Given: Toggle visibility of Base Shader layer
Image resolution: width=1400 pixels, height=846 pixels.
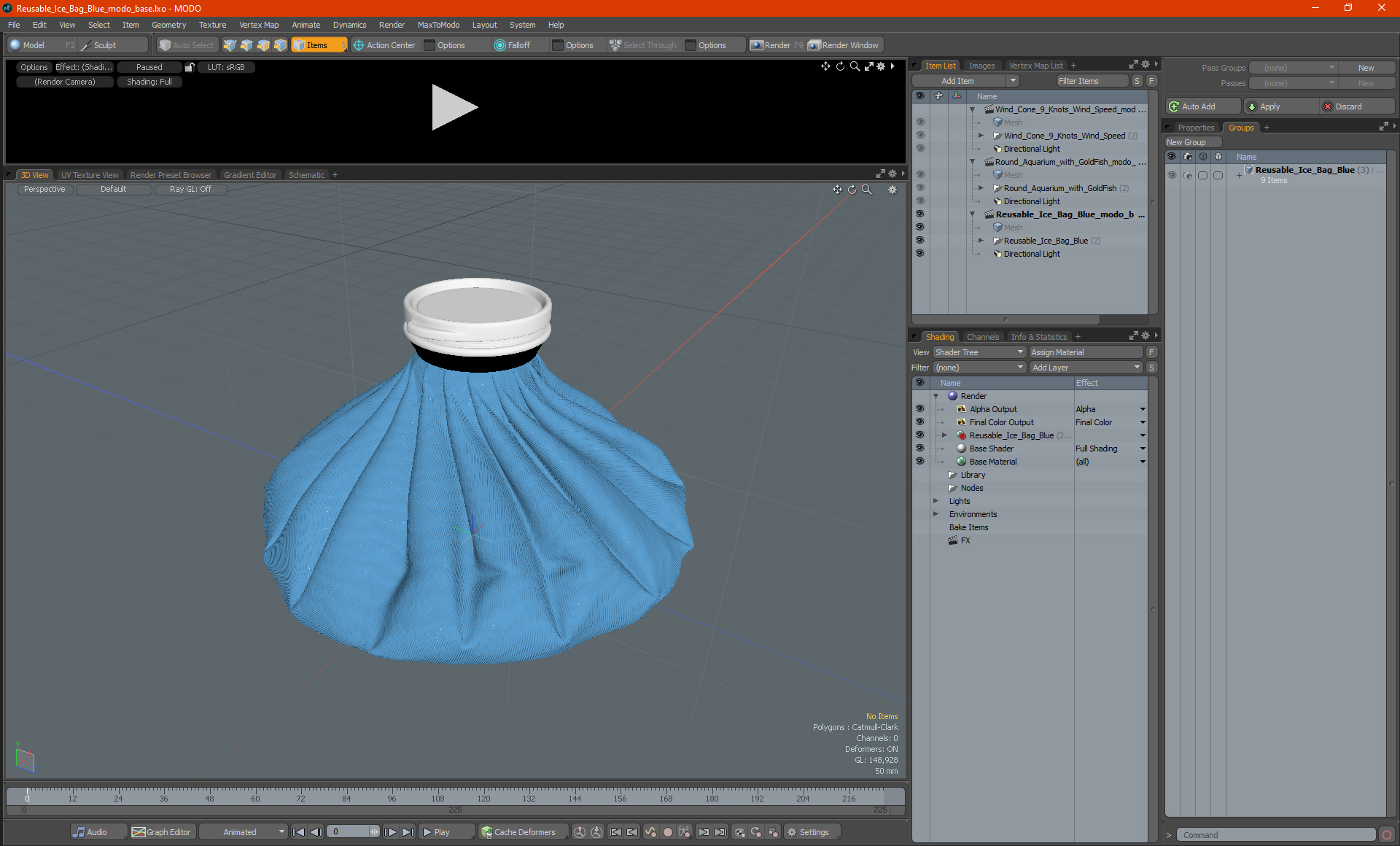Looking at the screenshot, I should pos(920,449).
